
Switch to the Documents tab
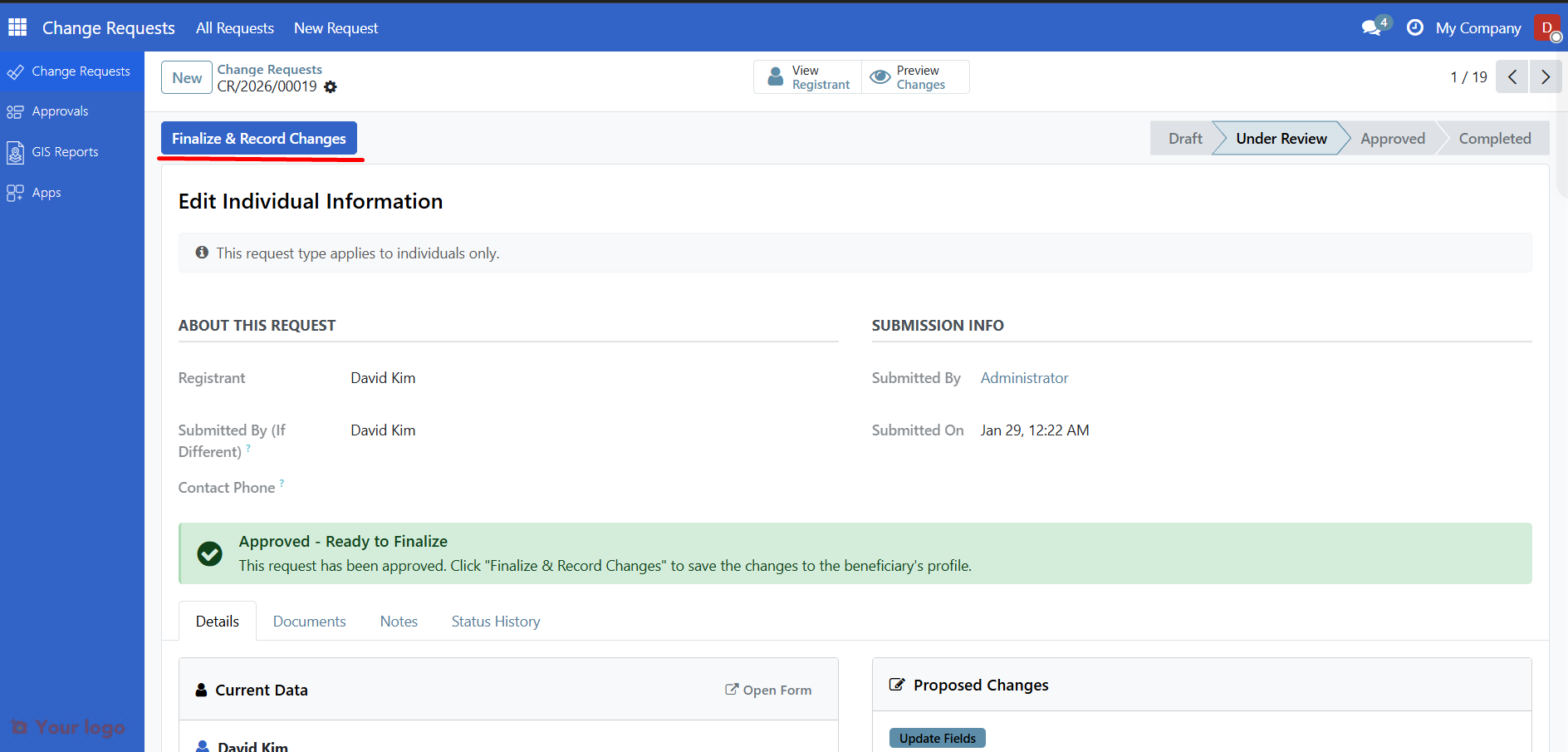309,622
